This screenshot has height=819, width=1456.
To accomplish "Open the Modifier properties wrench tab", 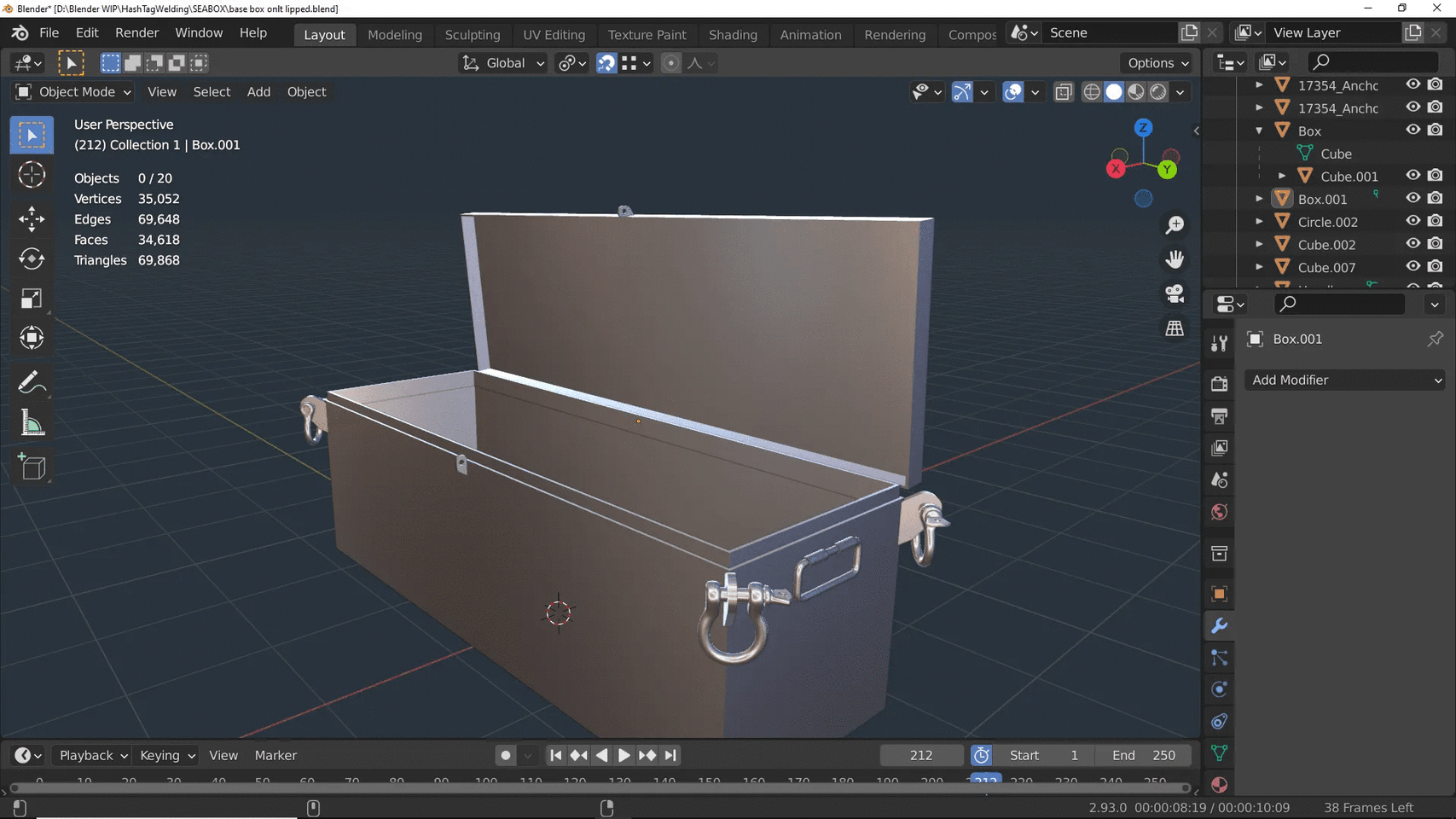I will pyautogui.click(x=1219, y=625).
